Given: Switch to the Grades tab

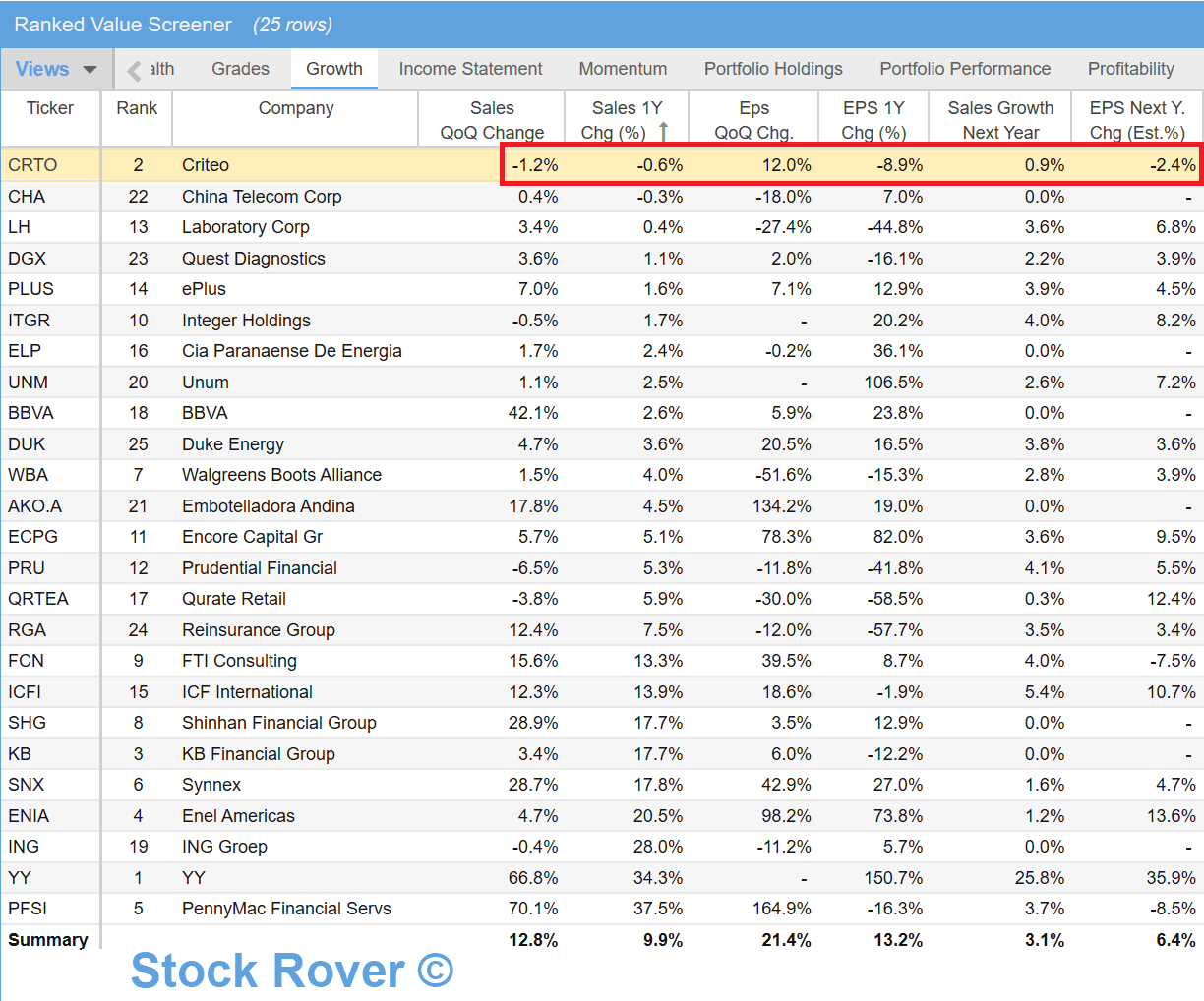Looking at the screenshot, I should 240,69.
